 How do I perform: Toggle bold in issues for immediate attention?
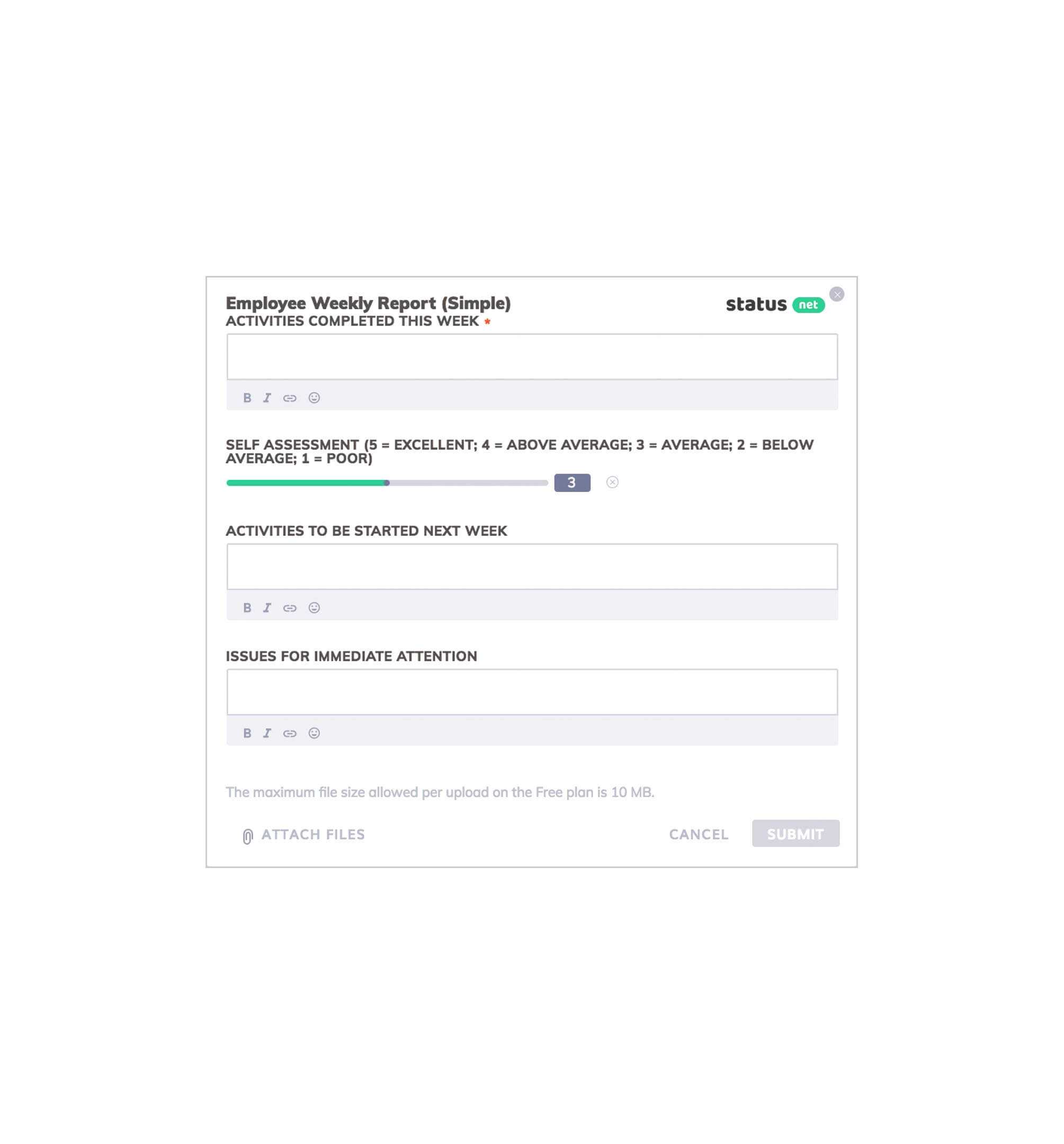pos(247,733)
